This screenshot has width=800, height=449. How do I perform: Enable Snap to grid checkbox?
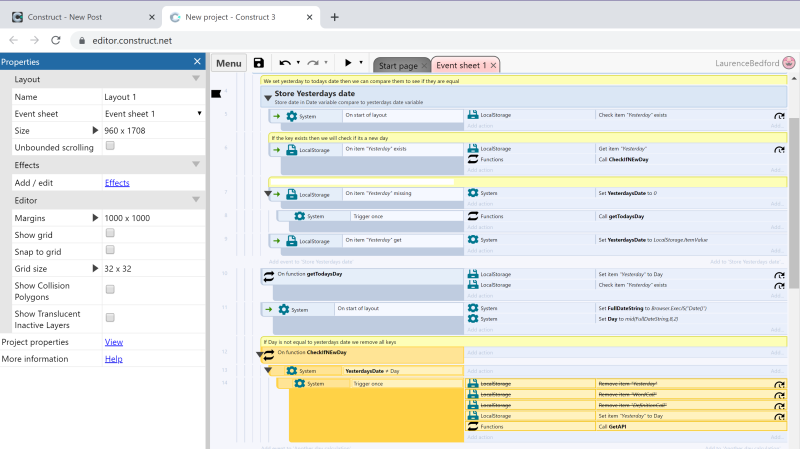(110, 250)
